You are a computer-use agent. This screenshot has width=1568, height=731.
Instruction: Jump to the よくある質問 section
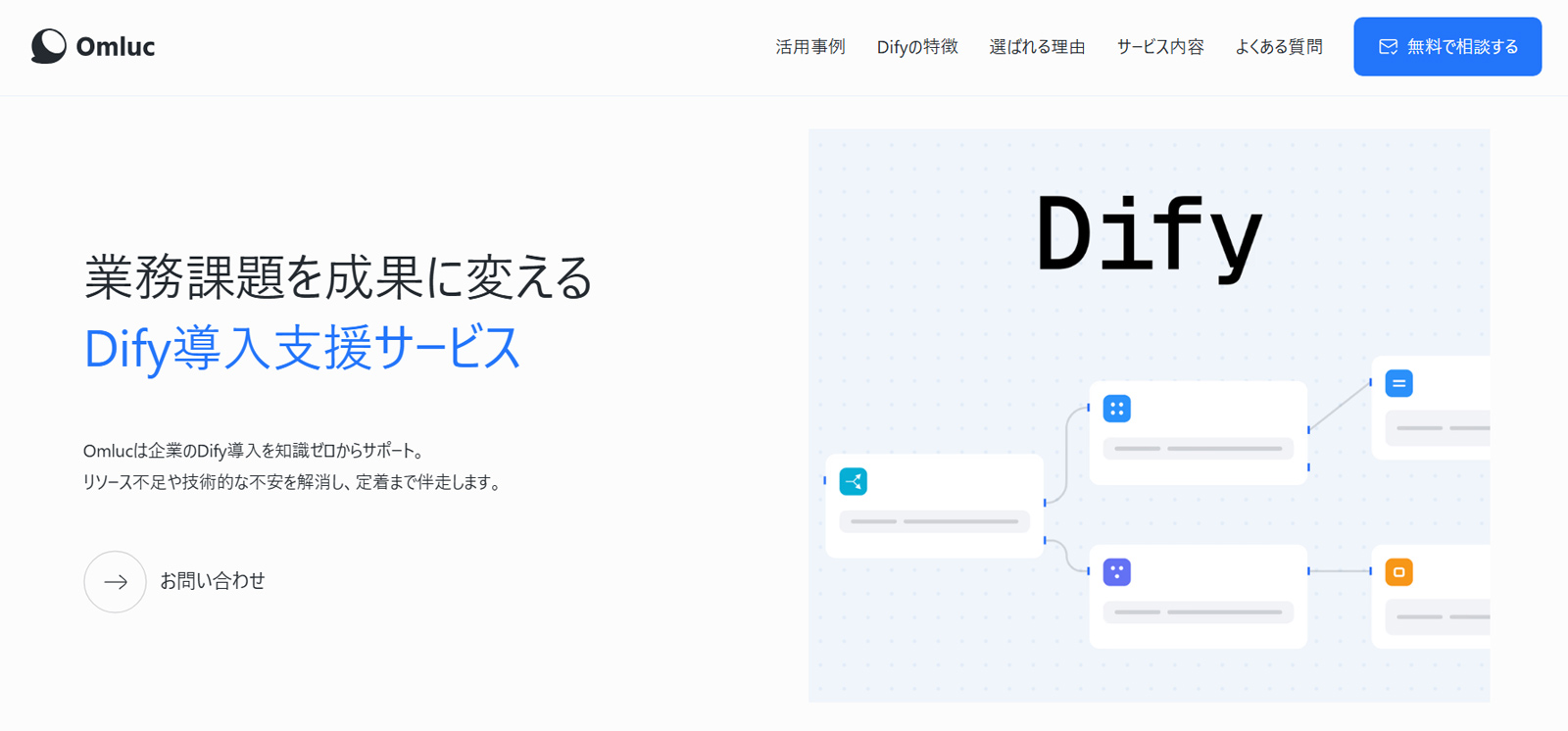[x=1279, y=47]
